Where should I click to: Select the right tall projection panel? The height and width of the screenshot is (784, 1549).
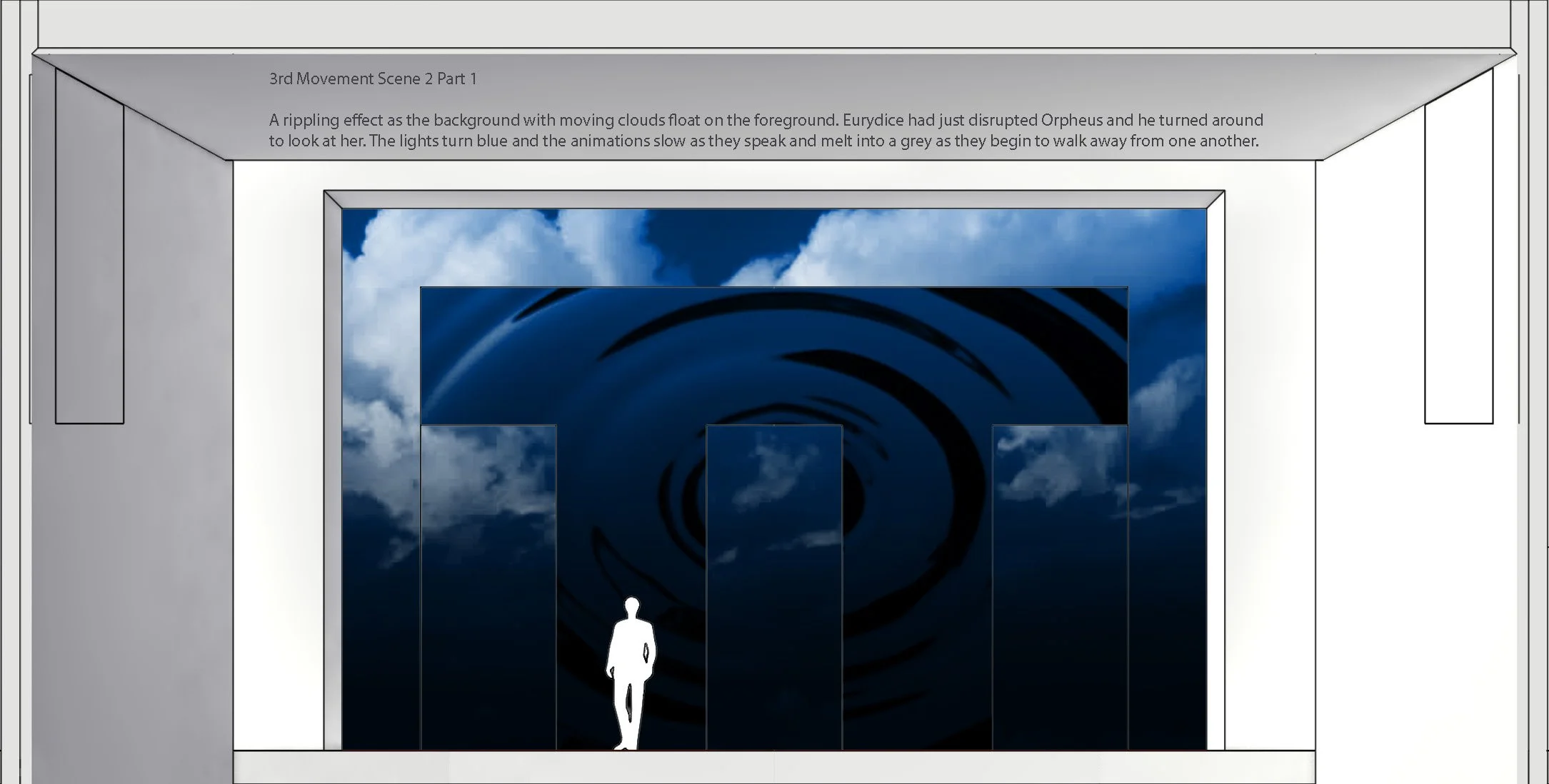coord(1060,586)
